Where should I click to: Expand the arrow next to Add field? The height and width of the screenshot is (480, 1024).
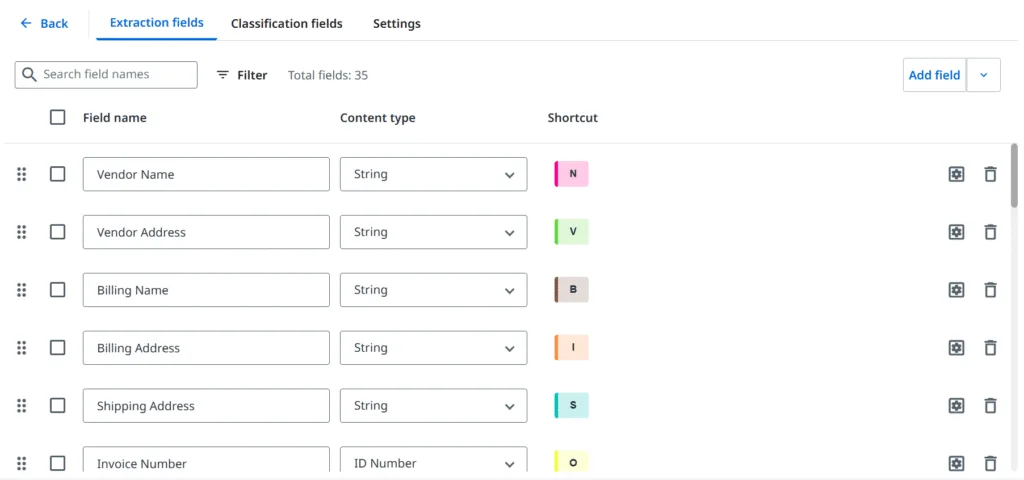tap(984, 75)
